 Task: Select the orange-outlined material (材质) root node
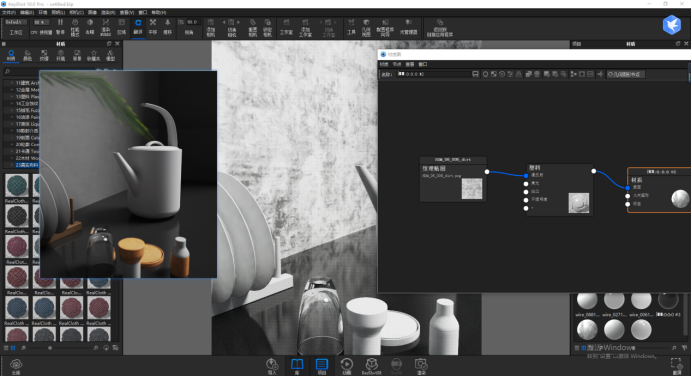pyautogui.click(x=659, y=190)
